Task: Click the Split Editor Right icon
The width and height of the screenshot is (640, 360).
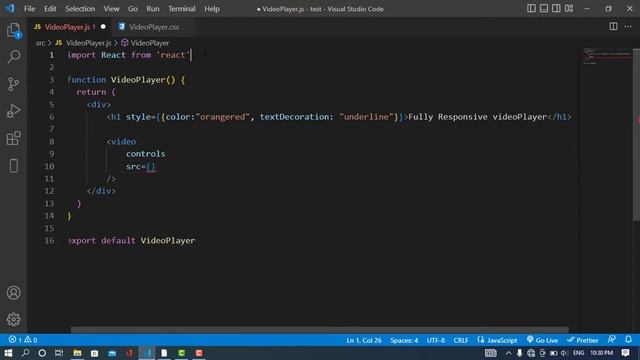Action: tap(613, 27)
